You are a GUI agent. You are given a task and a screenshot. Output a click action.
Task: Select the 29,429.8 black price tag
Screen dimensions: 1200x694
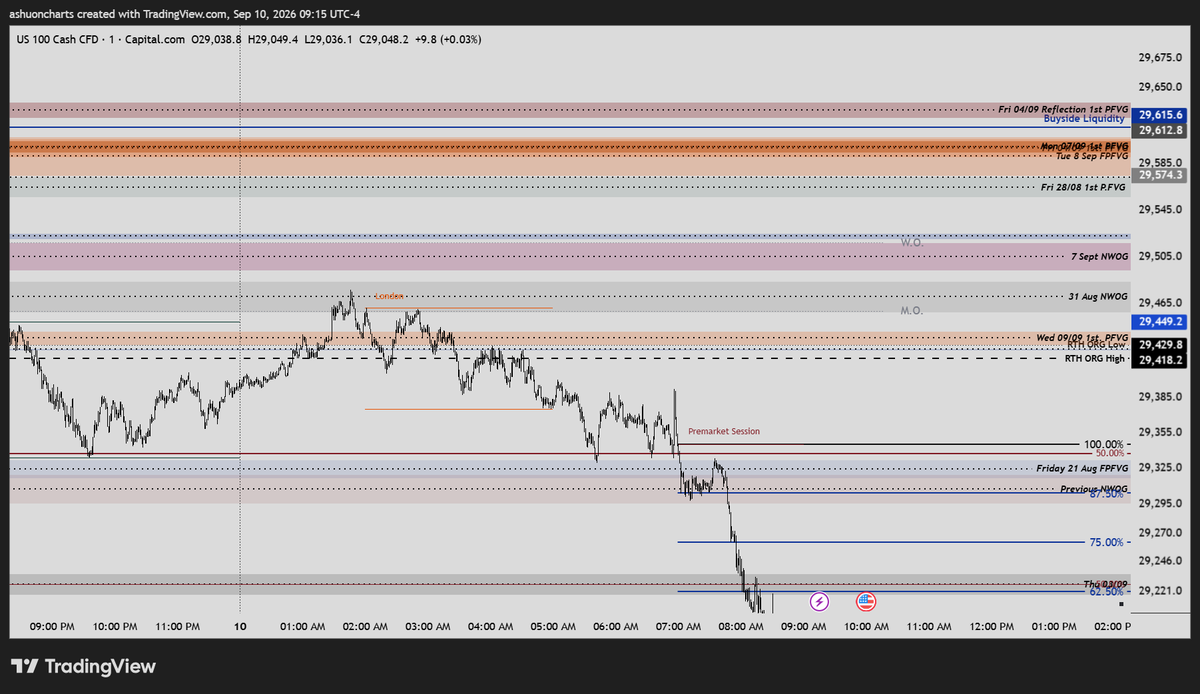(1161, 344)
